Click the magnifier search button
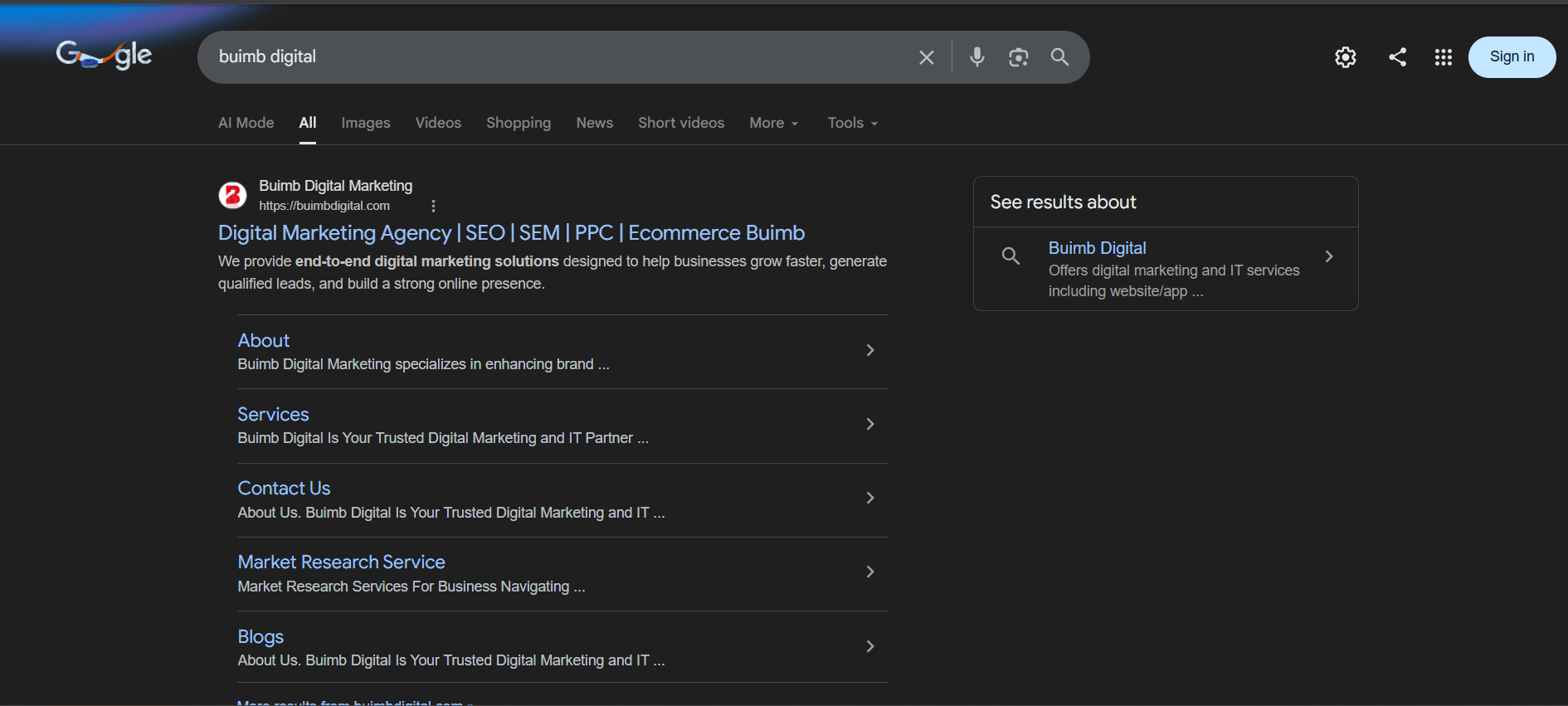 [1059, 56]
